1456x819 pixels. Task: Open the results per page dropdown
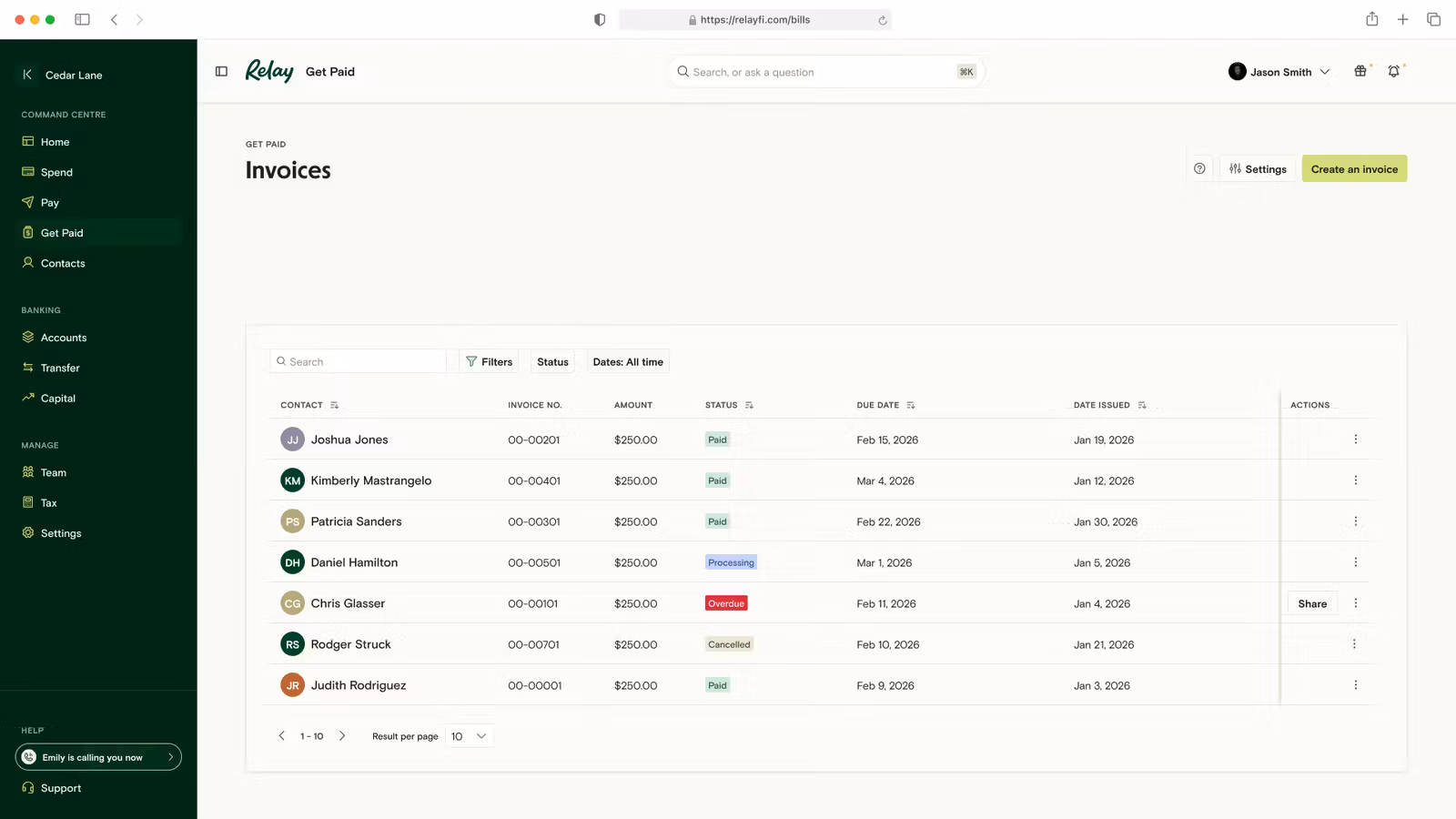[470, 736]
